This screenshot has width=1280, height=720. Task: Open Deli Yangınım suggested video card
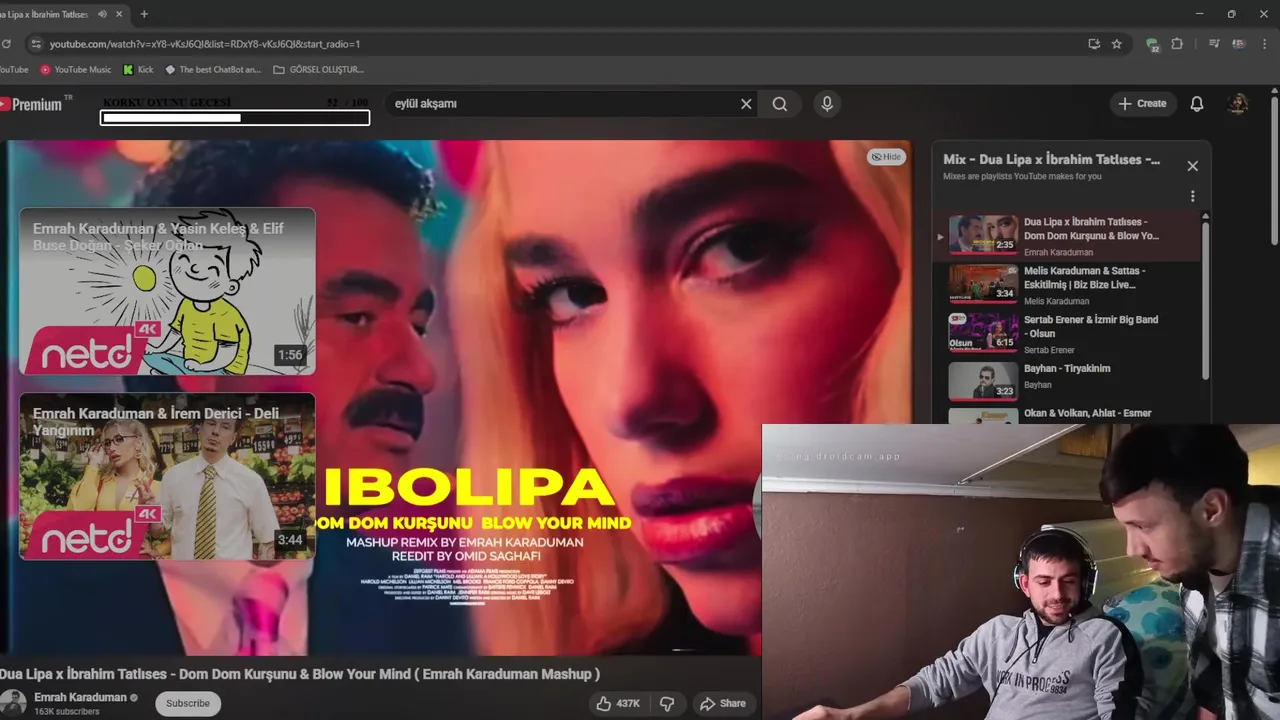167,476
